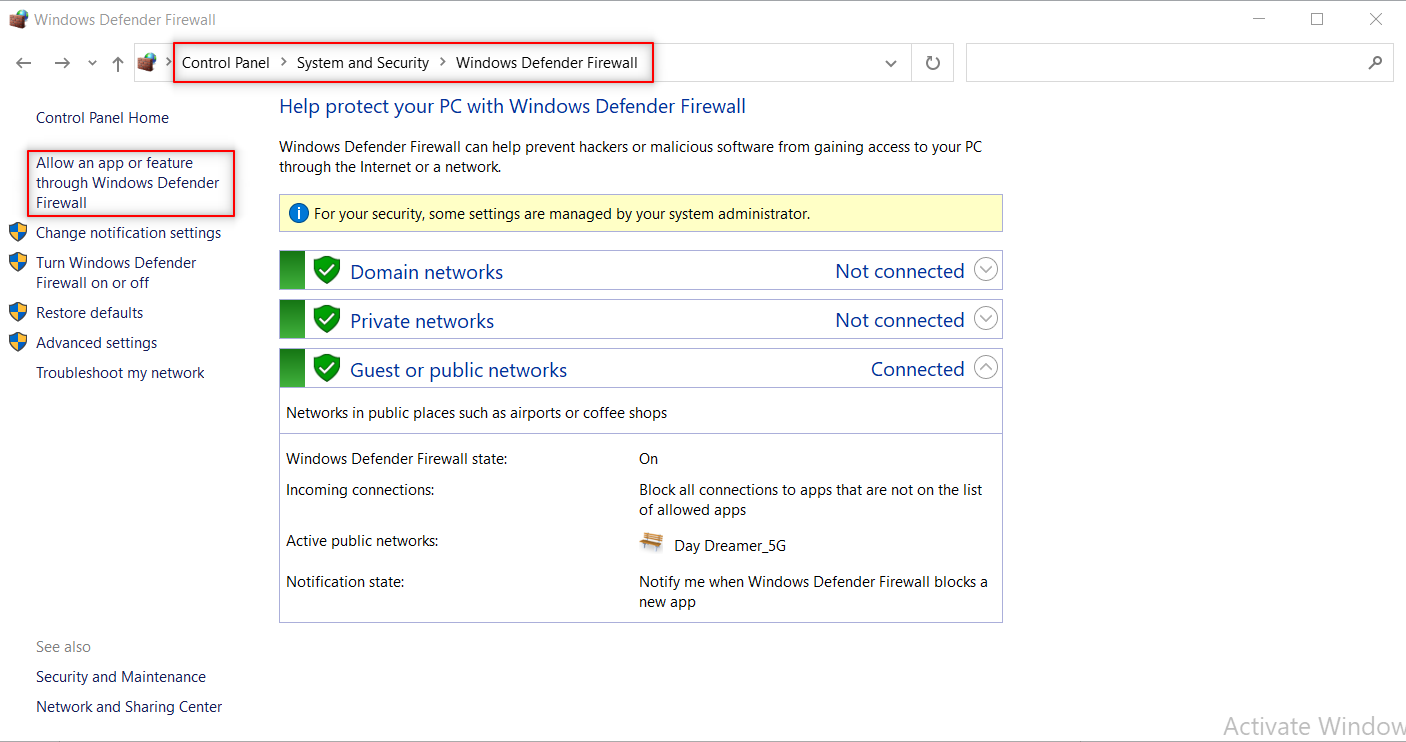Select Control Panel in the breadcrumb
Image resolution: width=1406 pixels, height=742 pixels.
pyautogui.click(x=226, y=62)
